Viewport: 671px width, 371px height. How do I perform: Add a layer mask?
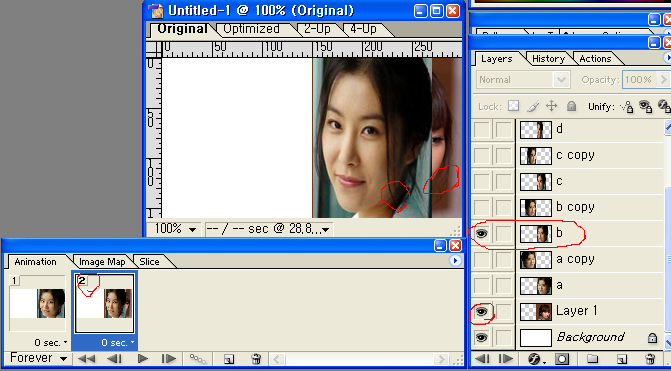(x=562, y=359)
